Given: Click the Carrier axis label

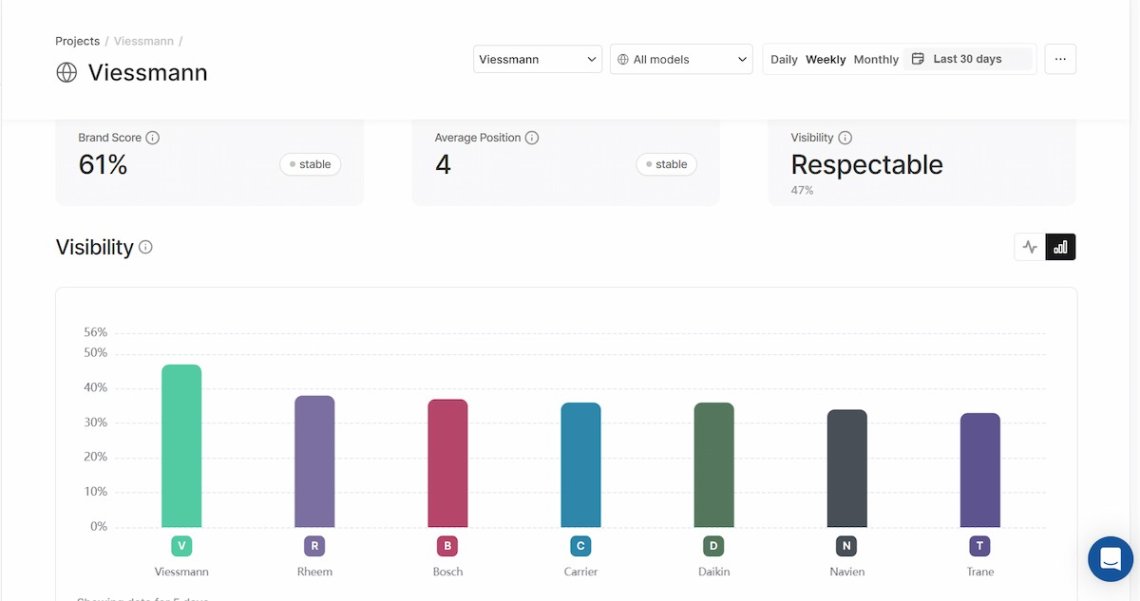Looking at the screenshot, I should point(581,572).
